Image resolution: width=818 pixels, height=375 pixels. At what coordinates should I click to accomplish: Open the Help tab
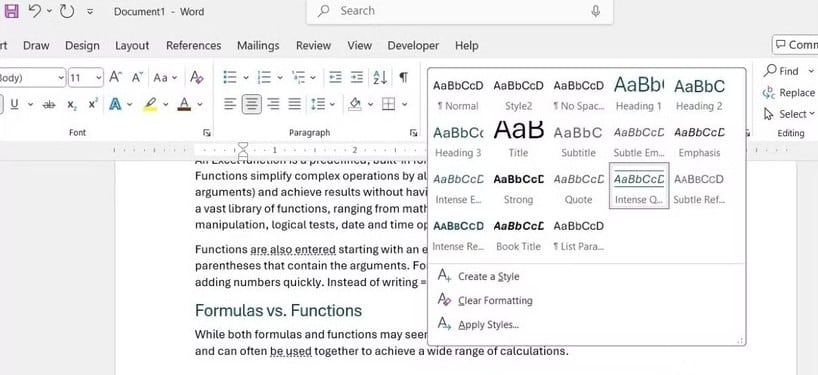tap(466, 46)
